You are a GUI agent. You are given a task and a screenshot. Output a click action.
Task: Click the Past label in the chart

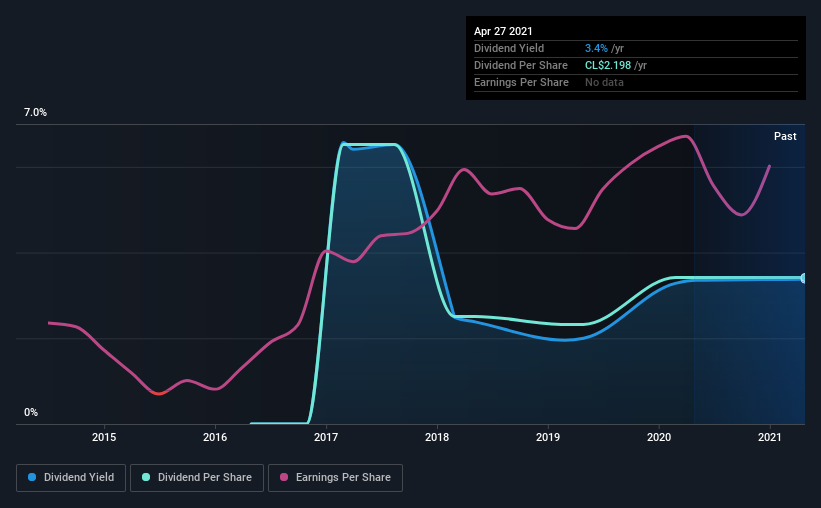click(785, 136)
